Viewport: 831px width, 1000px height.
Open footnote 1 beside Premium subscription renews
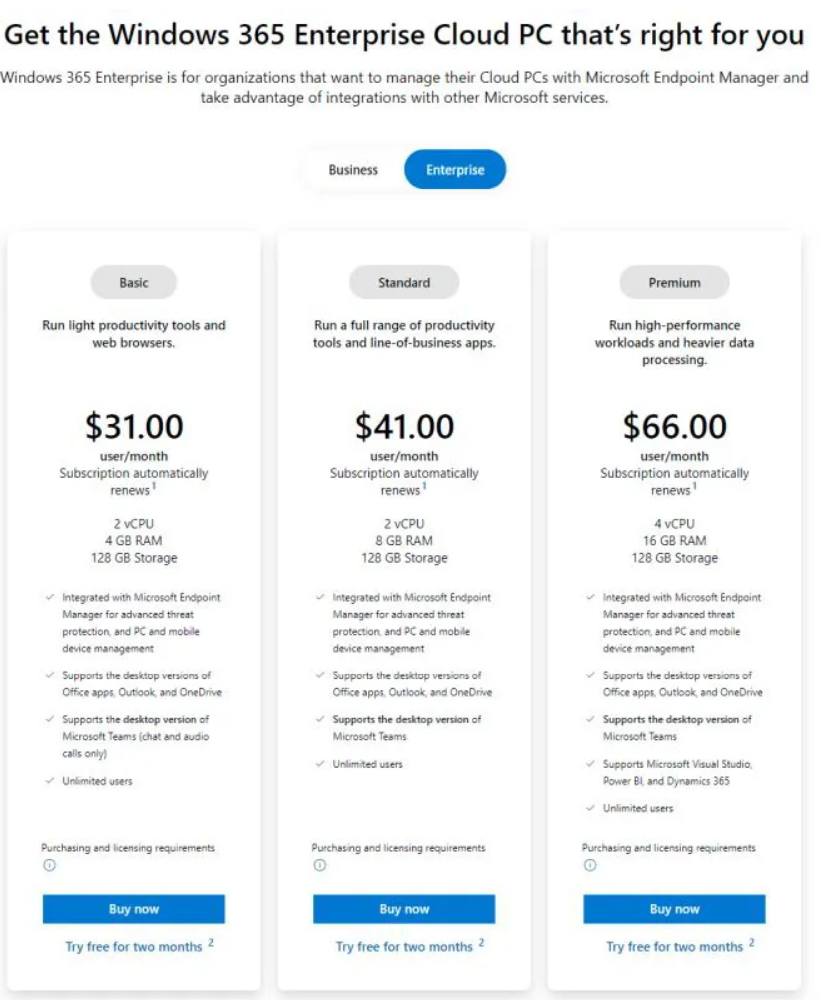coord(693,487)
